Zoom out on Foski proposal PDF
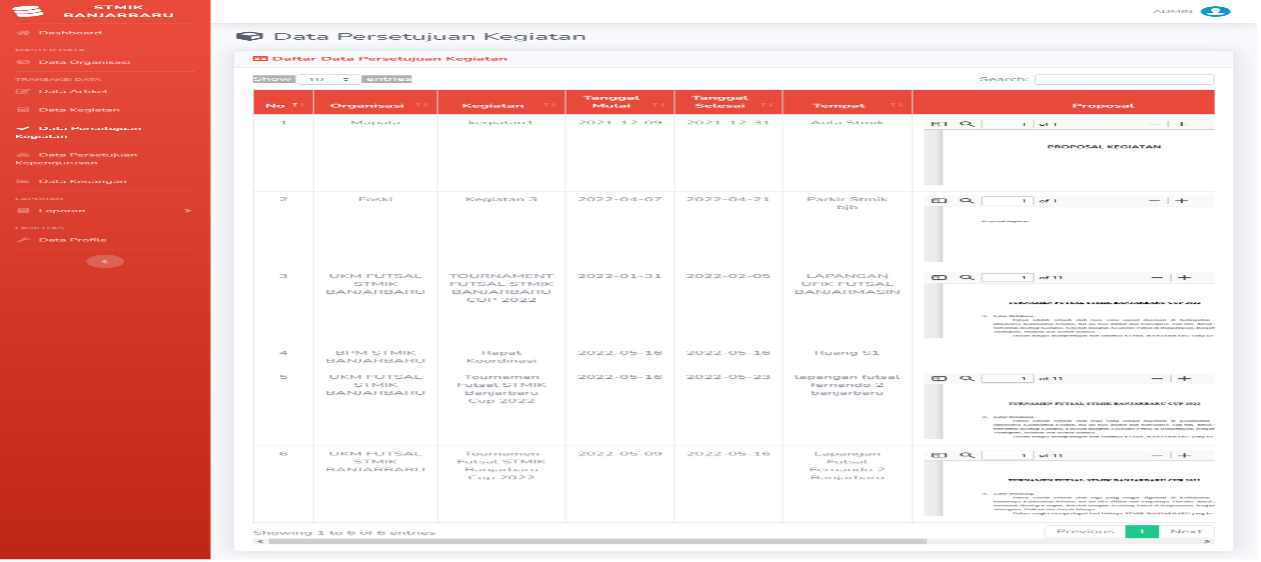Image resolution: width=1261 pixels, height=562 pixels. (x=1154, y=201)
